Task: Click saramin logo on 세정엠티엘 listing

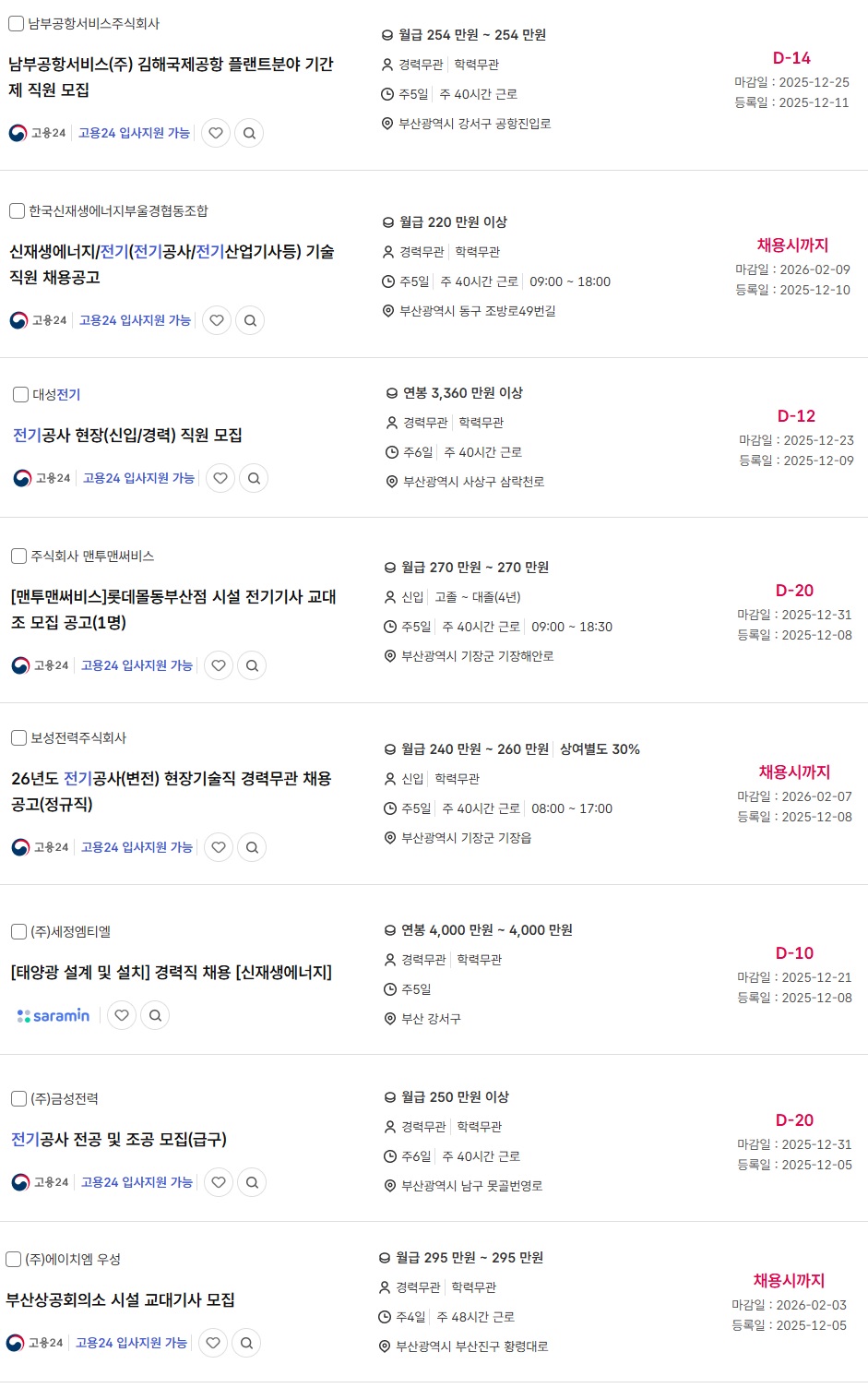Action: click(54, 1015)
